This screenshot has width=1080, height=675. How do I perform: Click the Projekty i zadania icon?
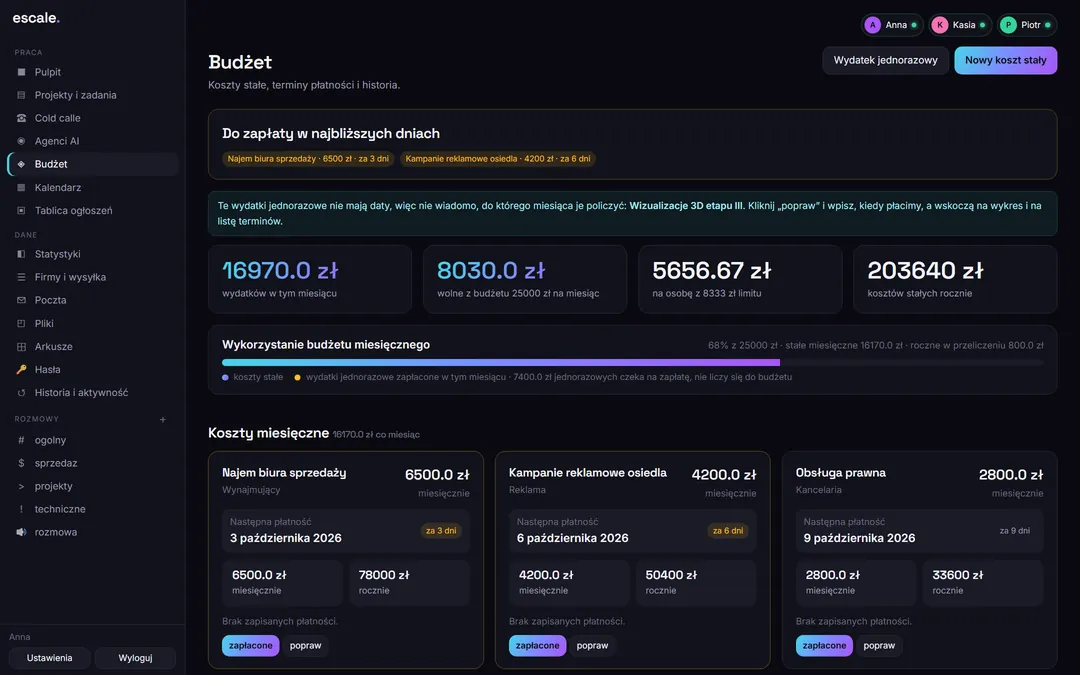point(21,95)
